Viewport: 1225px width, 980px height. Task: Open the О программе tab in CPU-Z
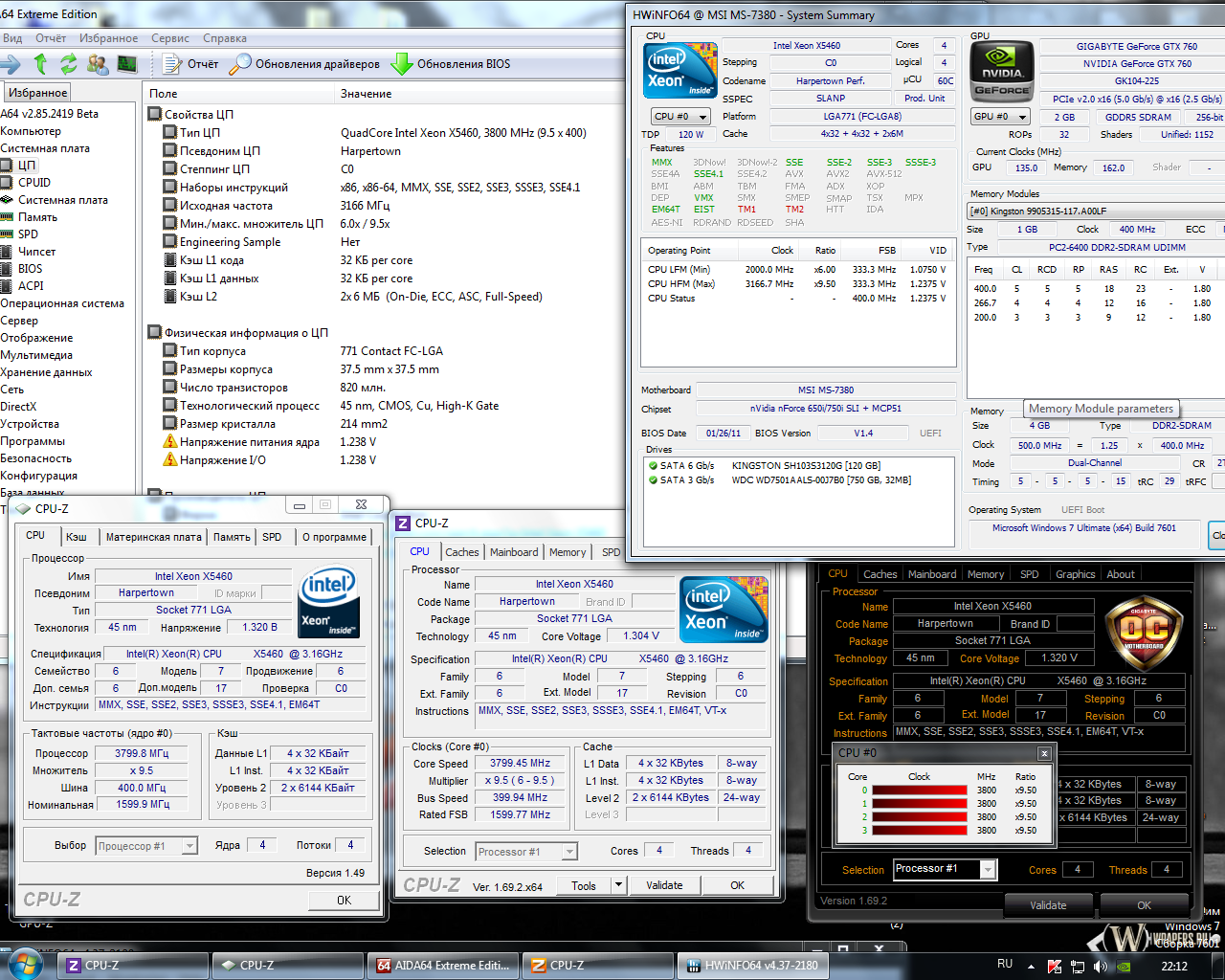pyautogui.click(x=334, y=537)
